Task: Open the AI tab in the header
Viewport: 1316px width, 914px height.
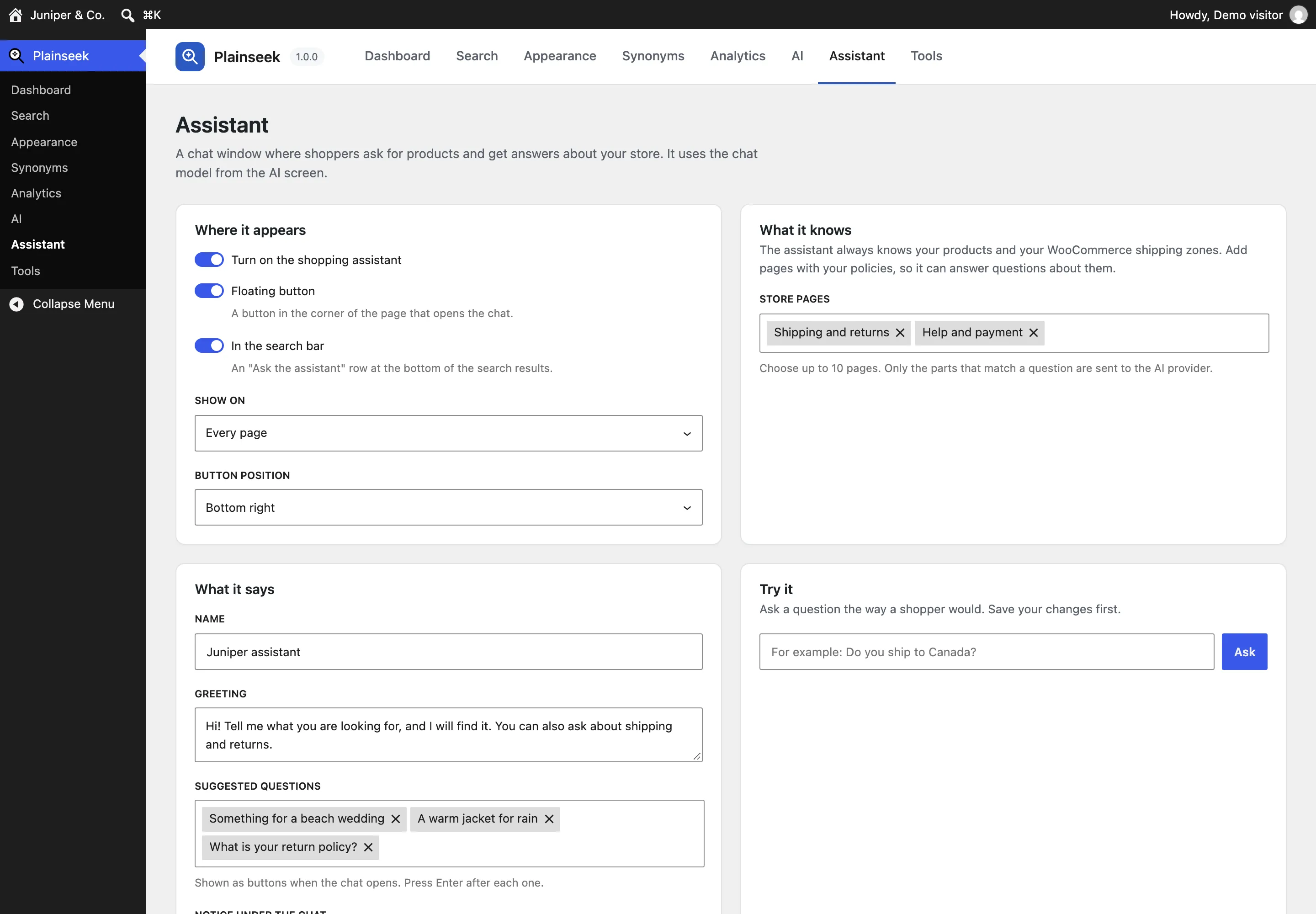Action: tap(797, 56)
